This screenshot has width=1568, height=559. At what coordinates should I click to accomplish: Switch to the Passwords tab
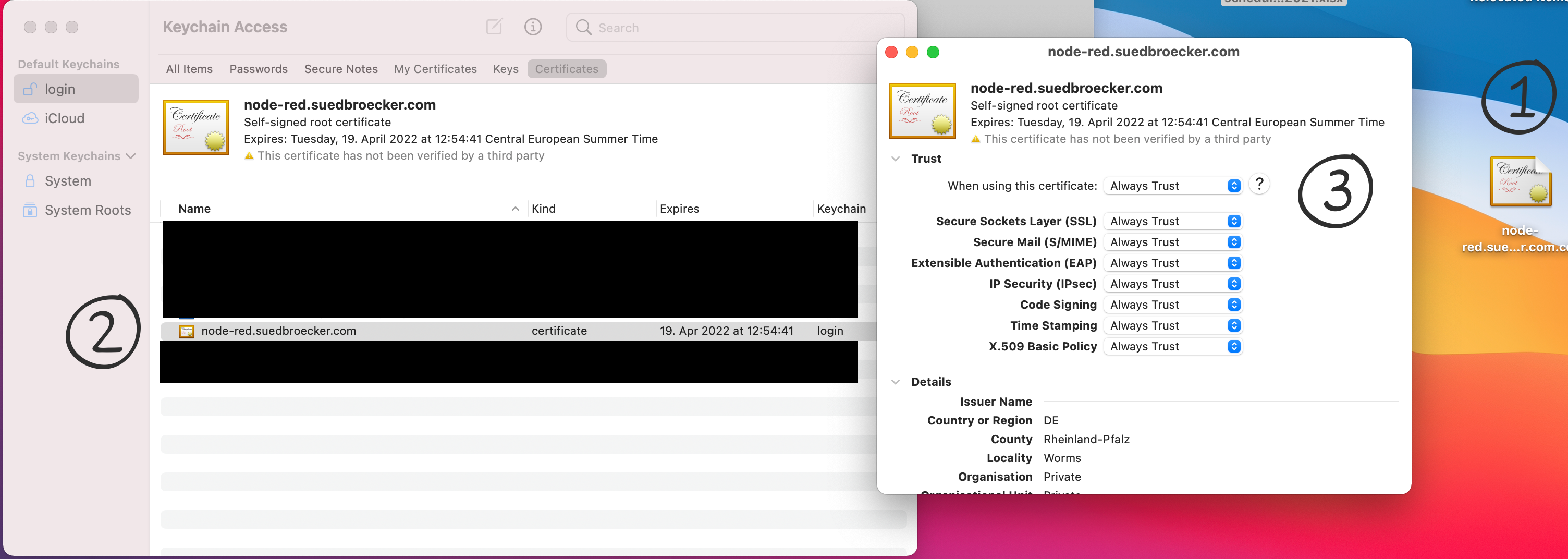coord(258,69)
